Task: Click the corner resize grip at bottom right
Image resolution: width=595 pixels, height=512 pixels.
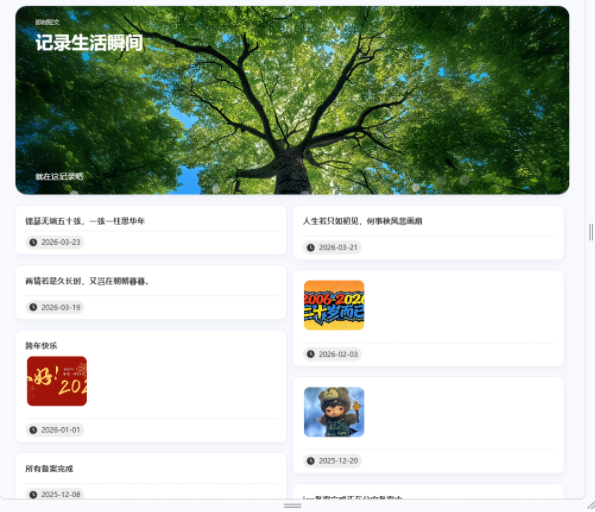Action: pos(591,505)
